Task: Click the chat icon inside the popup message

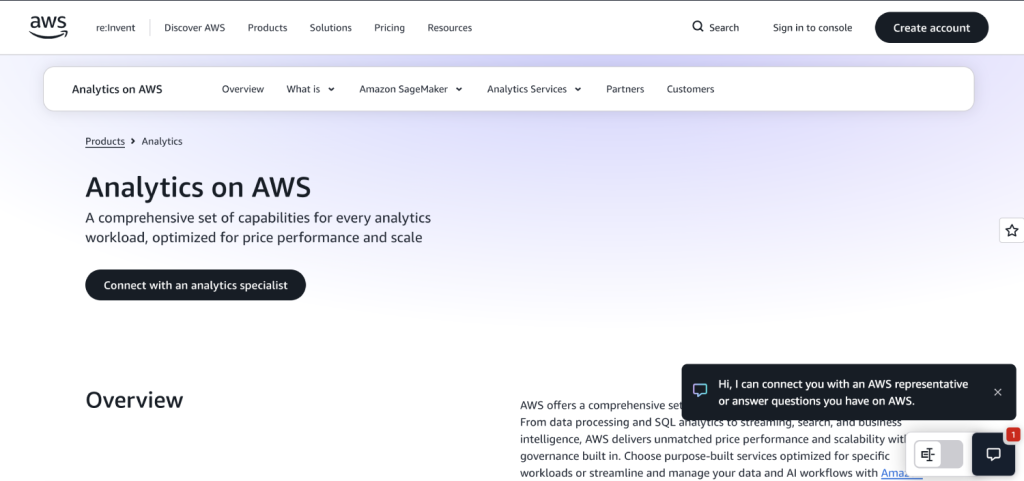Action: (700, 390)
